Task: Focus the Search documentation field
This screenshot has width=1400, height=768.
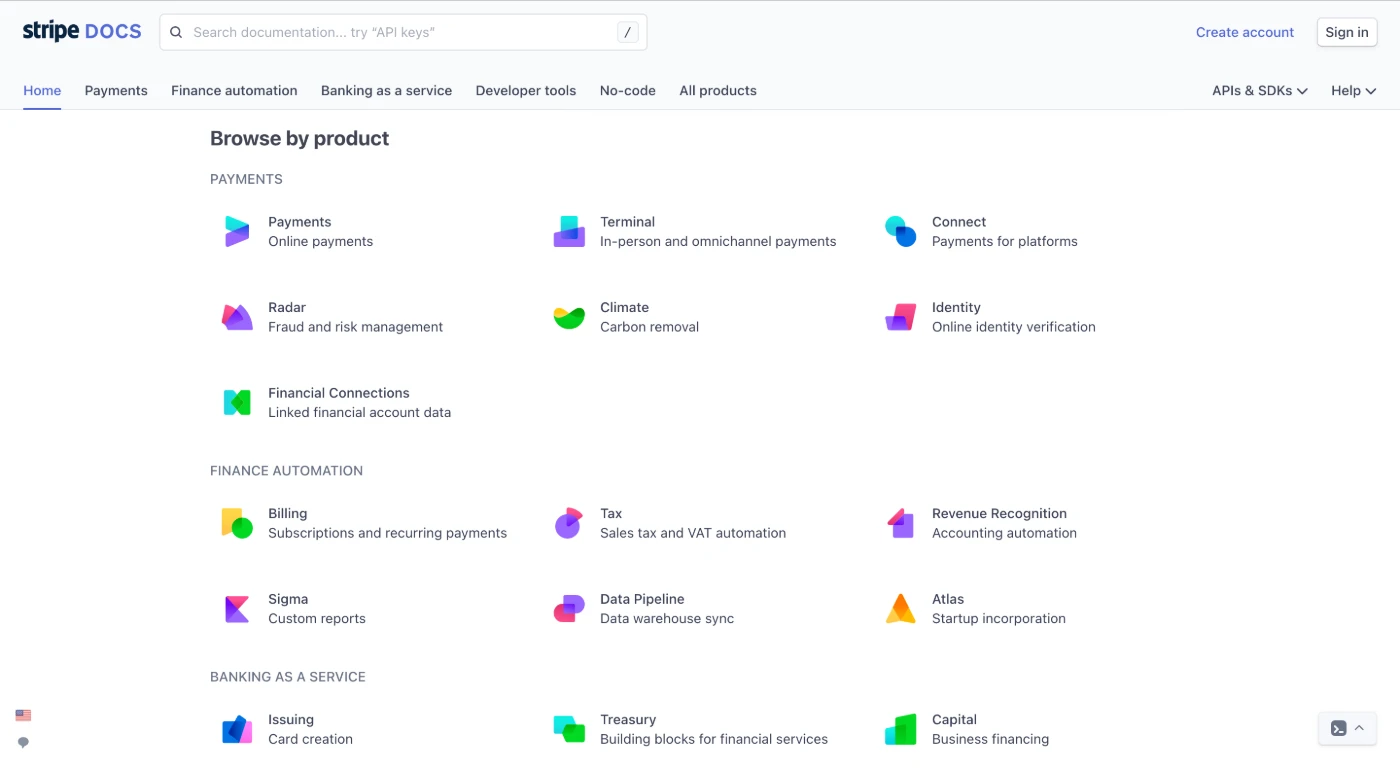Action: tap(403, 32)
